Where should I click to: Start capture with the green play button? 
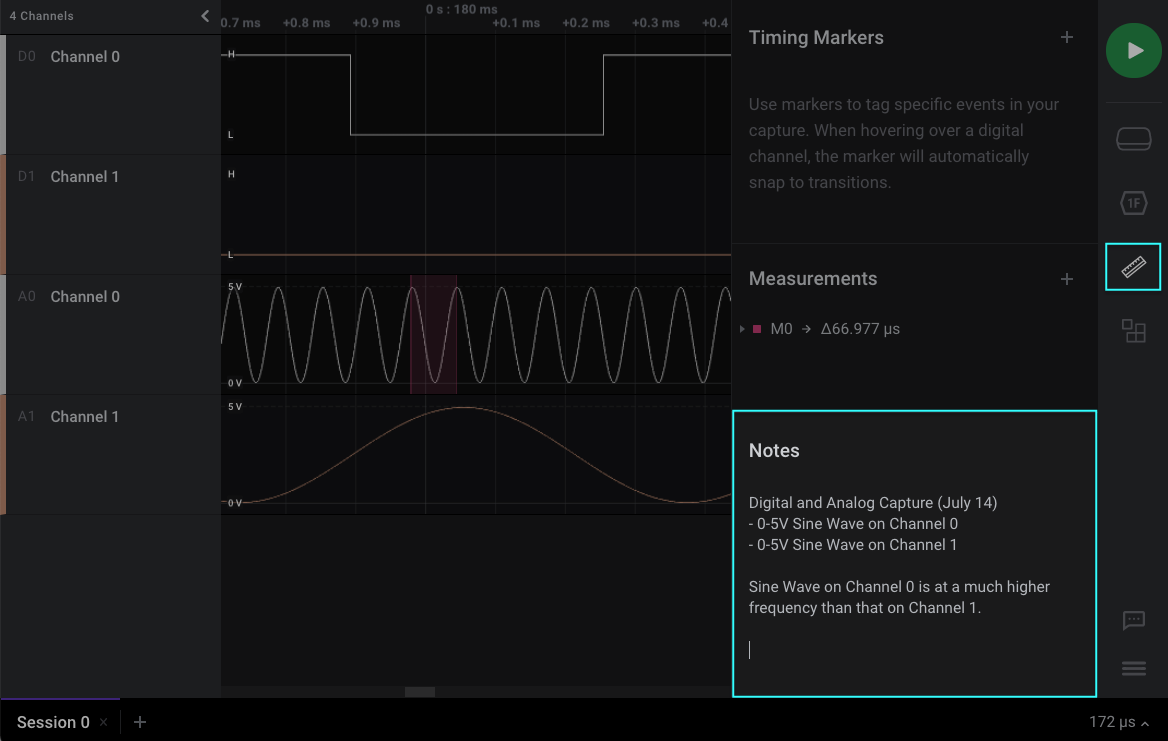[1133, 50]
